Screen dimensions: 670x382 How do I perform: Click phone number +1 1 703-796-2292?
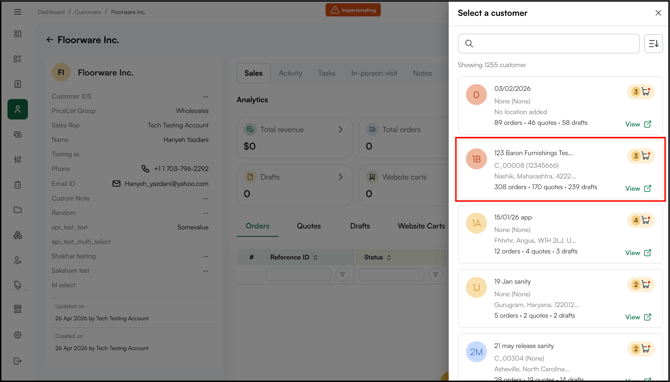pyautogui.click(x=181, y=169)
